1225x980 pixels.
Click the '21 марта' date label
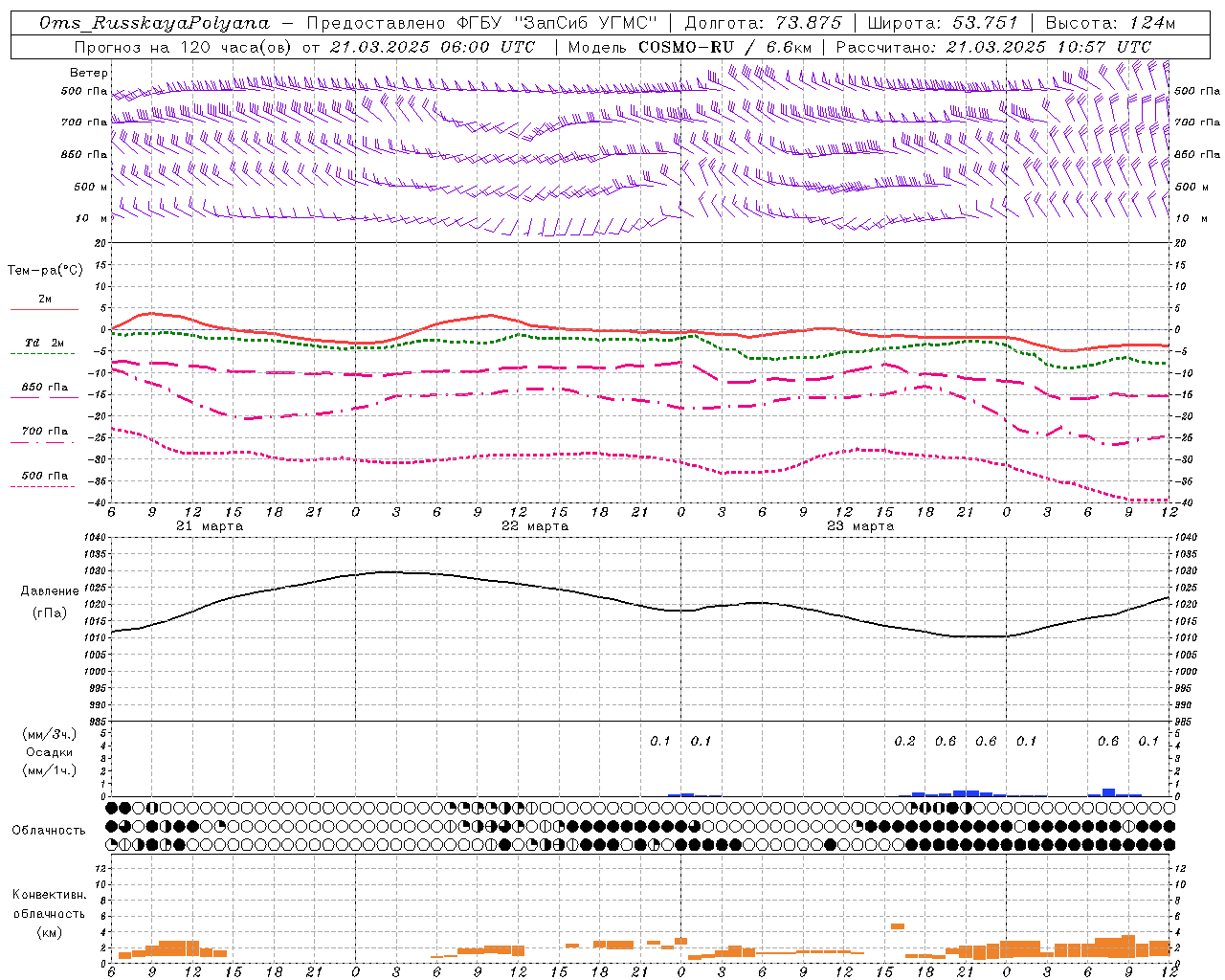210,526
